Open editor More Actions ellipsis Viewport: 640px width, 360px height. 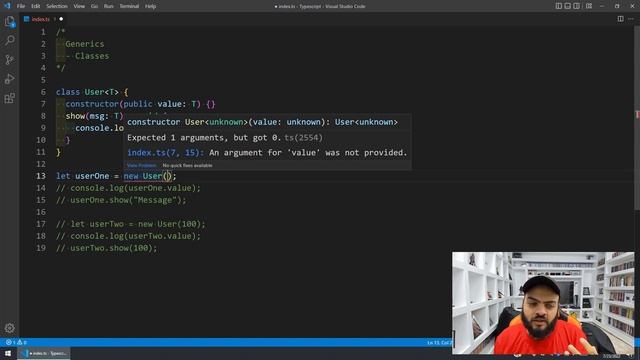pos(631,19)
